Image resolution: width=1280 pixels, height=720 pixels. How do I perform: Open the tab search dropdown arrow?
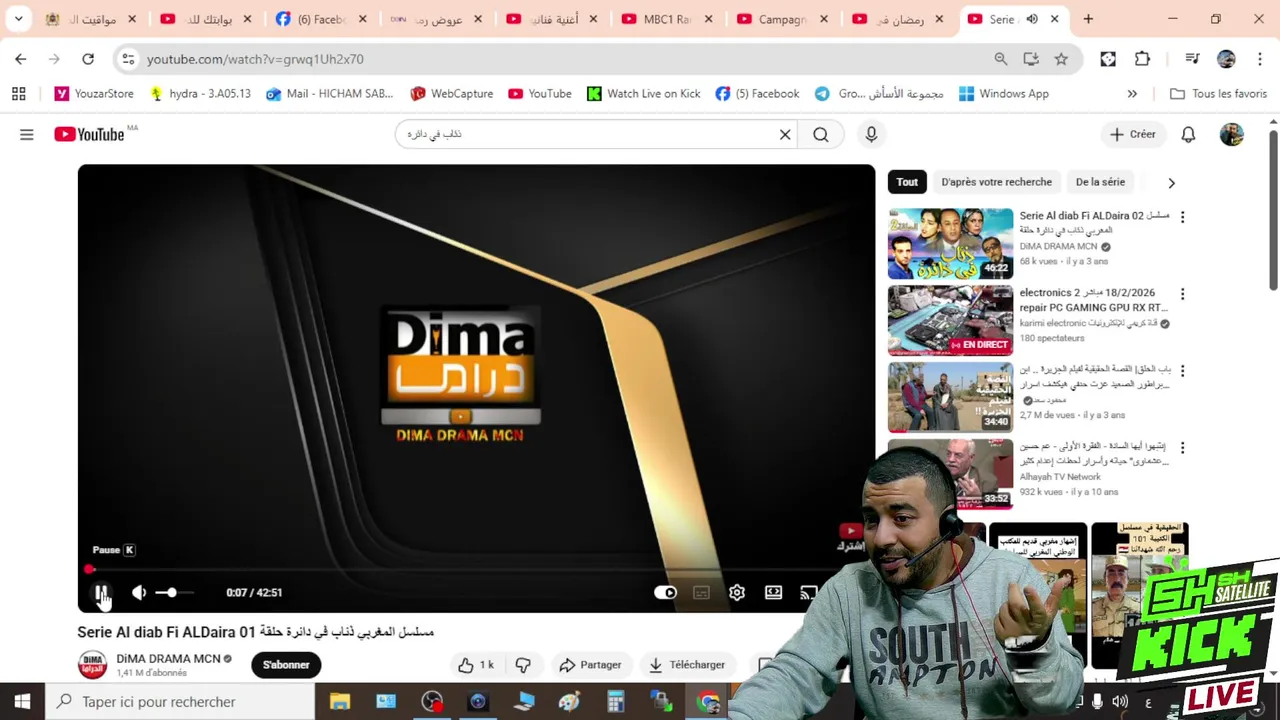coord(18,19)
